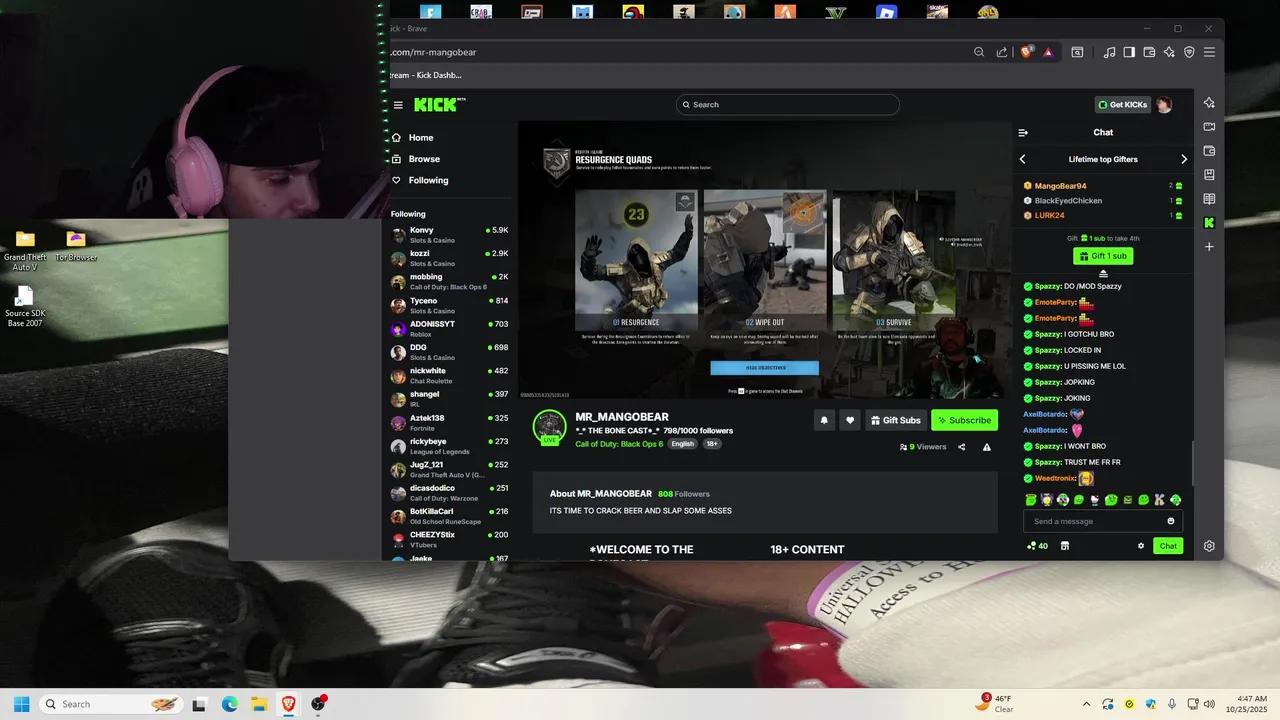Toggle the Brave sidebar panel button
Screen dimensions: 1280x720
click(x=1129, y=52)
